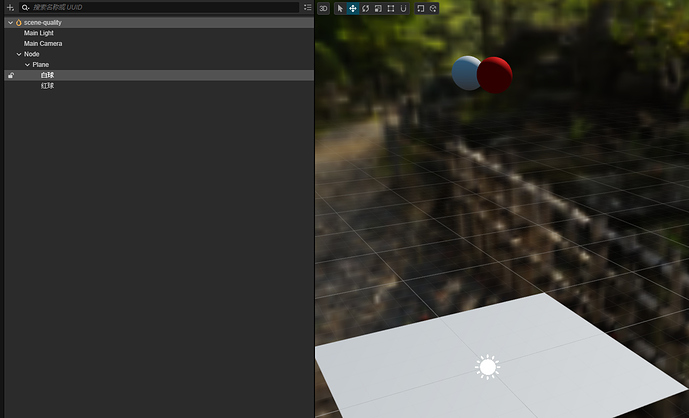Click the white sphere in viewport
The height and width of the screenshot is (418, 689).
[x=464, y=73]
